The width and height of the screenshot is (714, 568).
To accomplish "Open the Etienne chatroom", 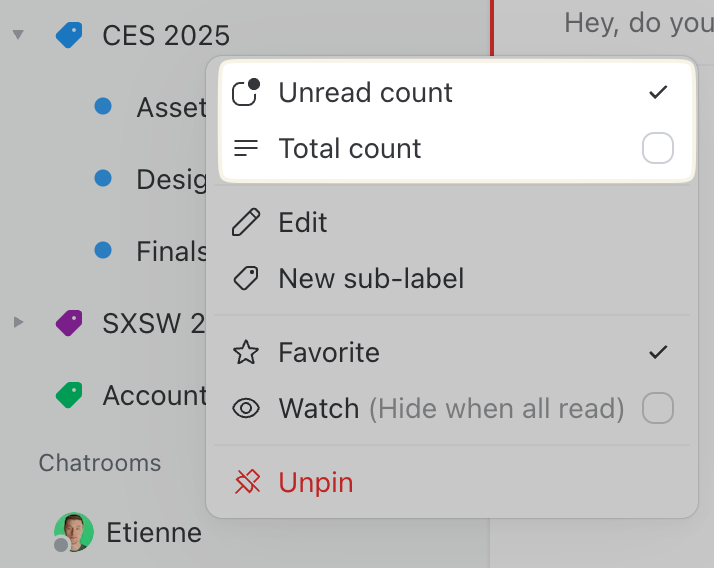I will click(x=154, y=532).
